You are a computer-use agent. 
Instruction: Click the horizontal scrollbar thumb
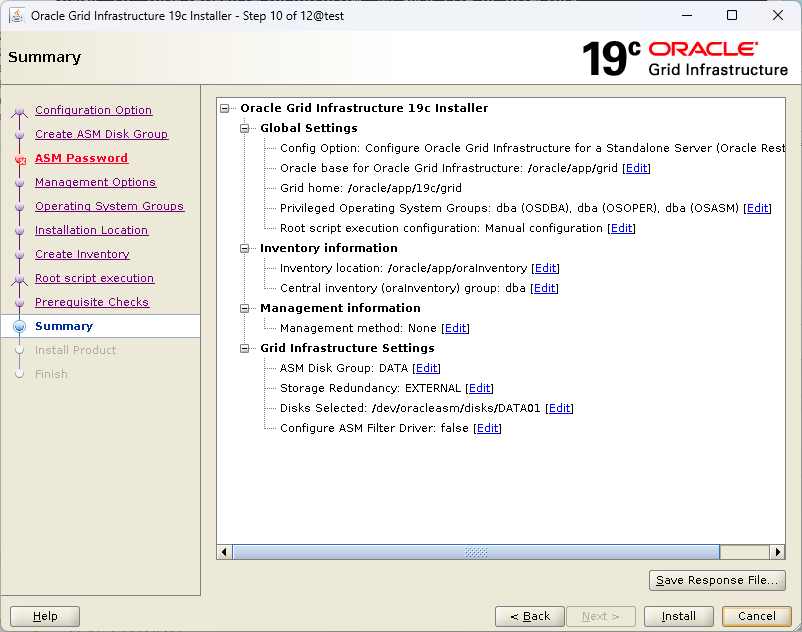[x=476, y=552]
